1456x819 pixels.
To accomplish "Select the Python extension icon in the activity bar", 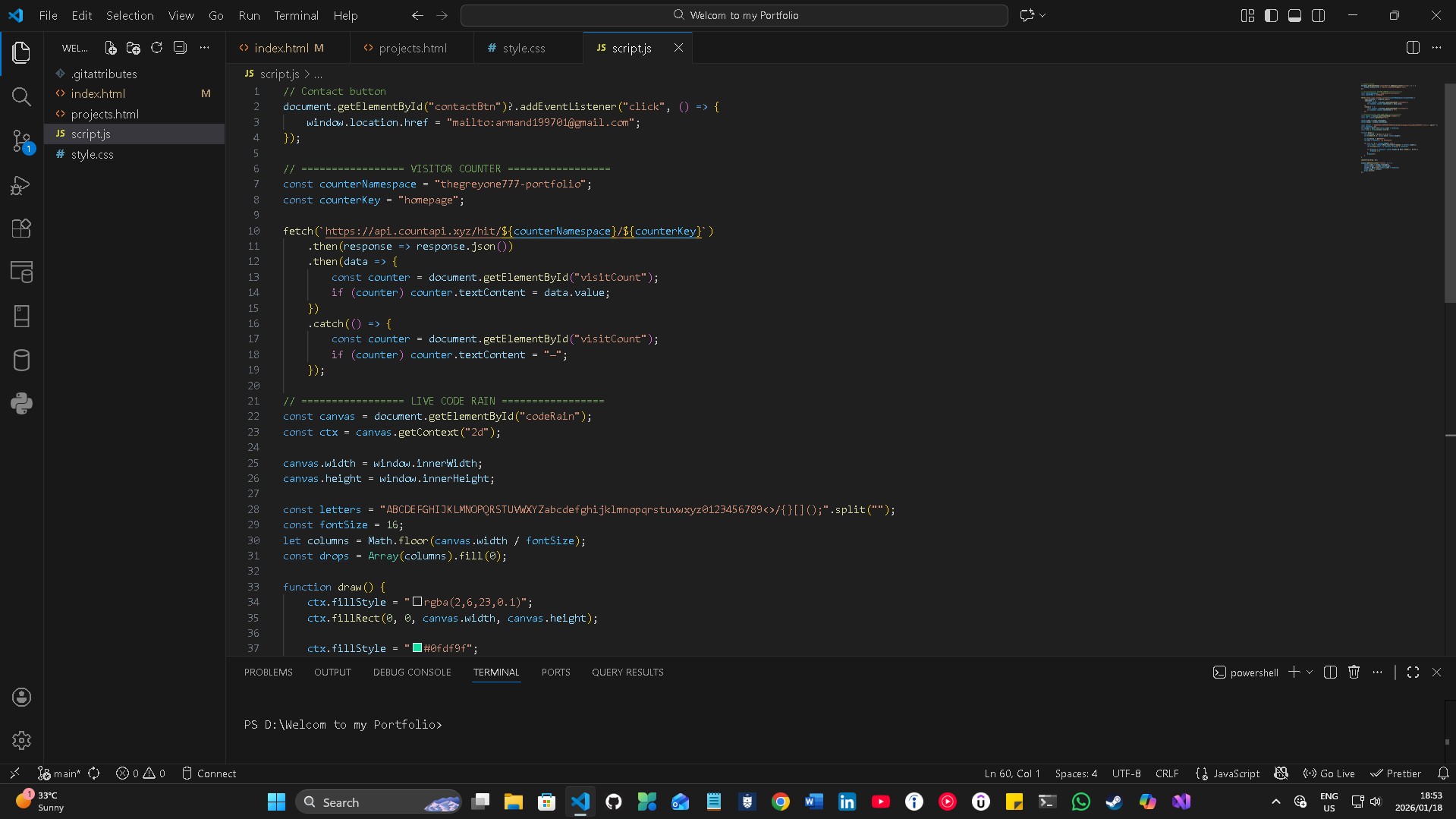I will (21, 404).
